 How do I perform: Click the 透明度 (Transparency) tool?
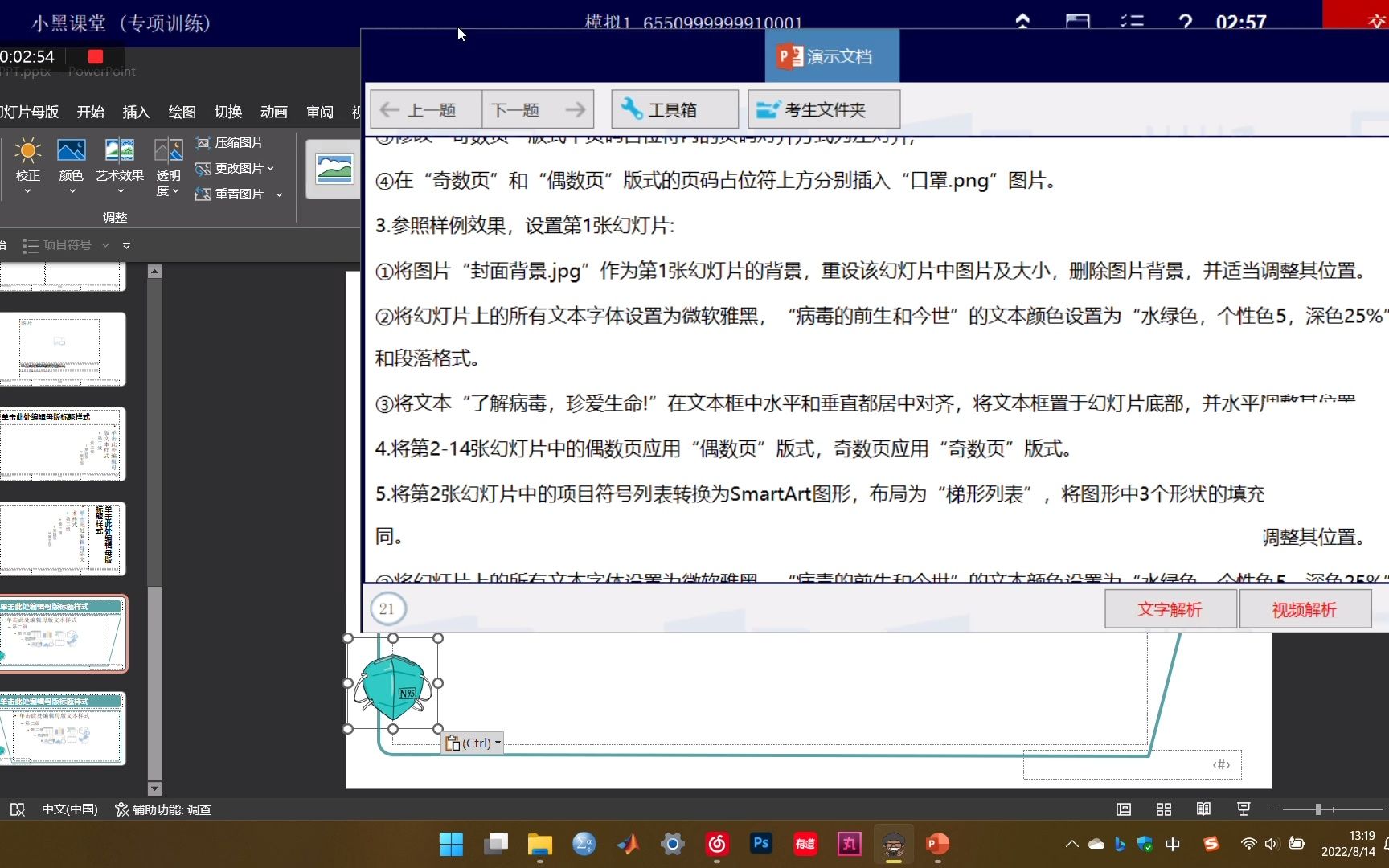[167, 165]
